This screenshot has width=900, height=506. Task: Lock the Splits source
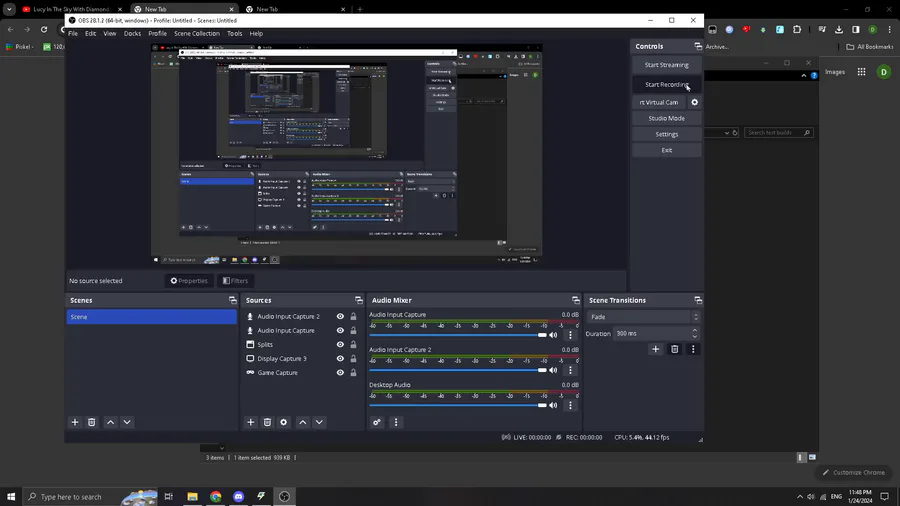click(x=354, y=345)
